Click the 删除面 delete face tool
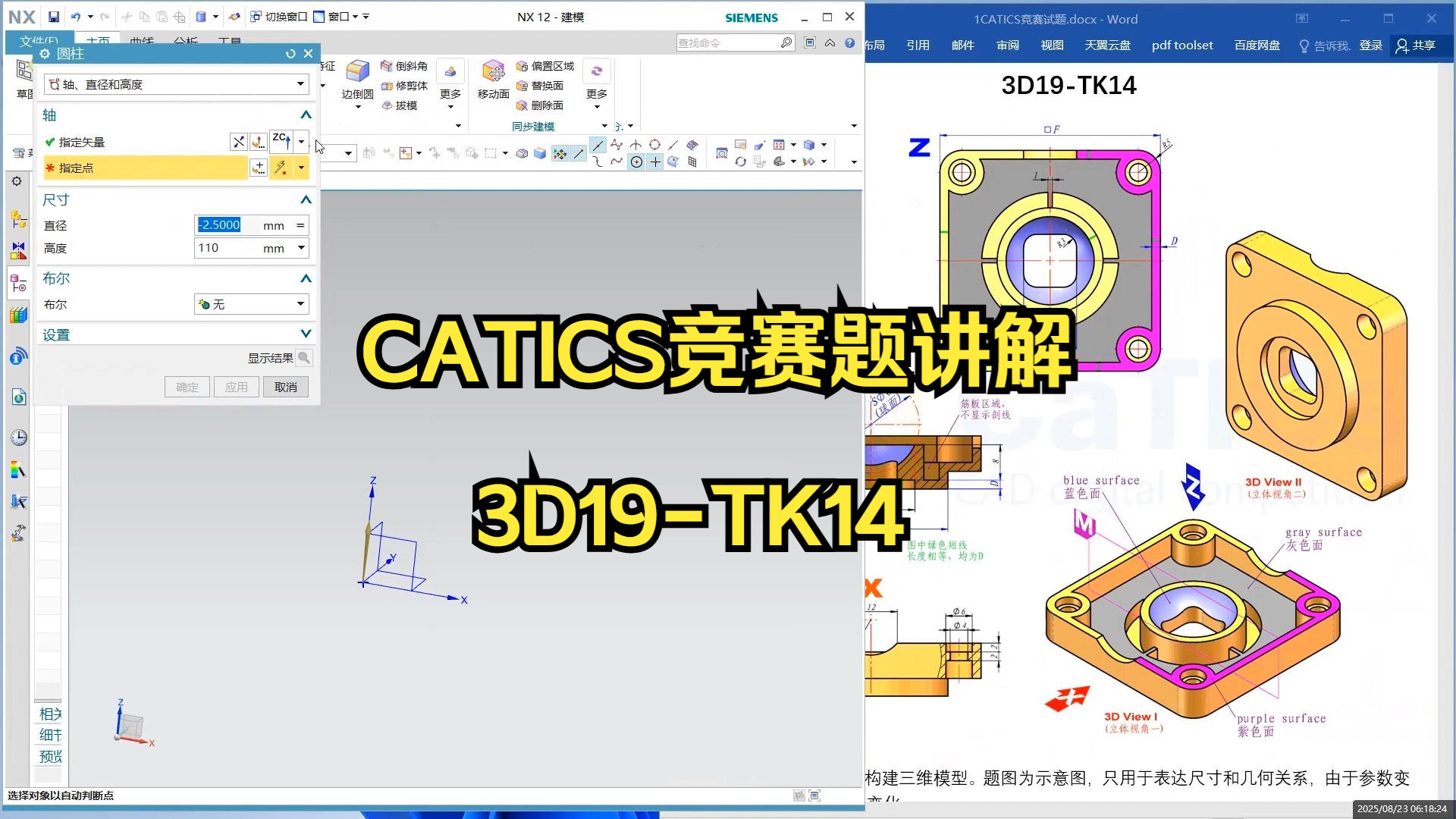The width and height of the screenshot is (1456, 819). (540, 105)
